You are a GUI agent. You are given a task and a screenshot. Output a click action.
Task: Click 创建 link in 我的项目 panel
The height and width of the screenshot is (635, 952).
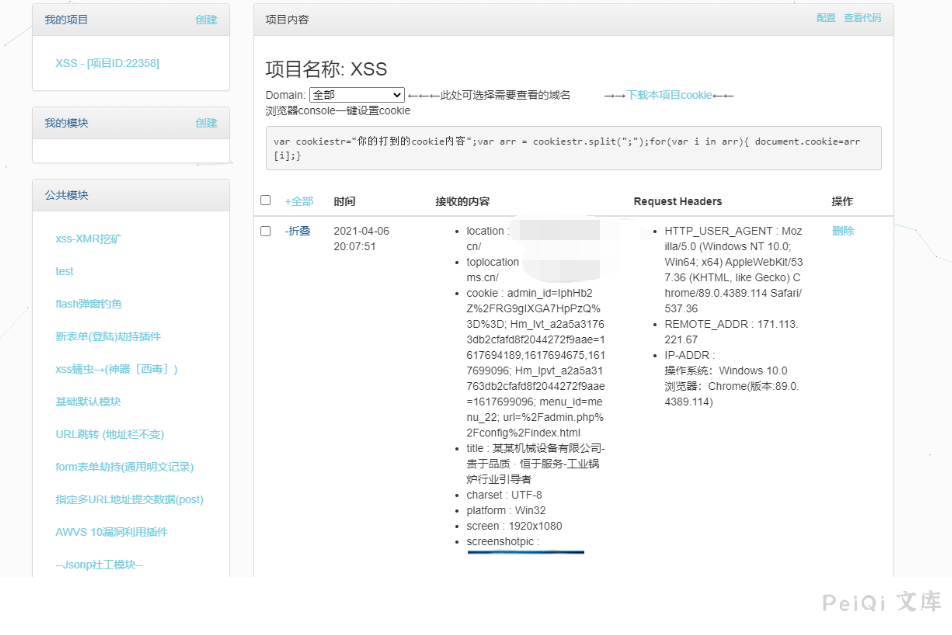(206, 19)
